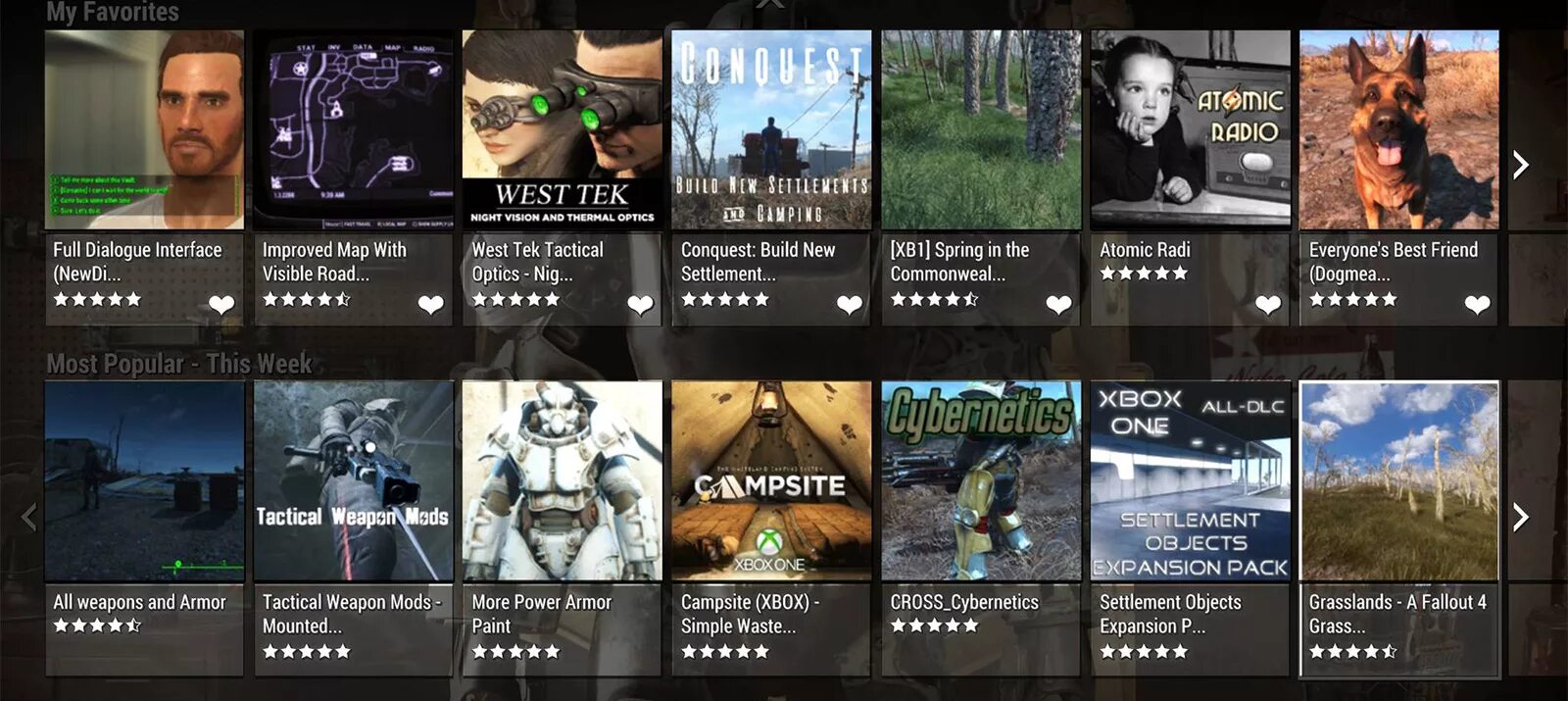This screenshot has width=1568, height=701.
Task: Toggle heart on Improved Map With Visible Roads
Action: coord(431,305)
